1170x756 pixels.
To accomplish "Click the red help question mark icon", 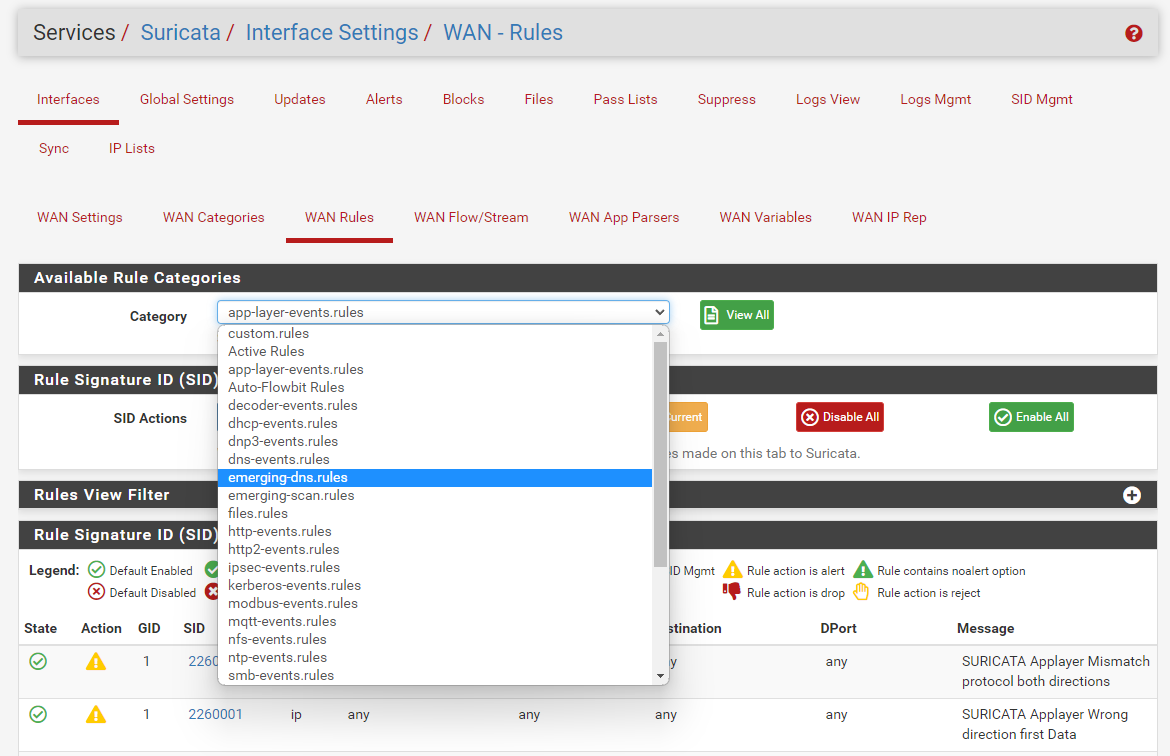I will point(1133,33).
